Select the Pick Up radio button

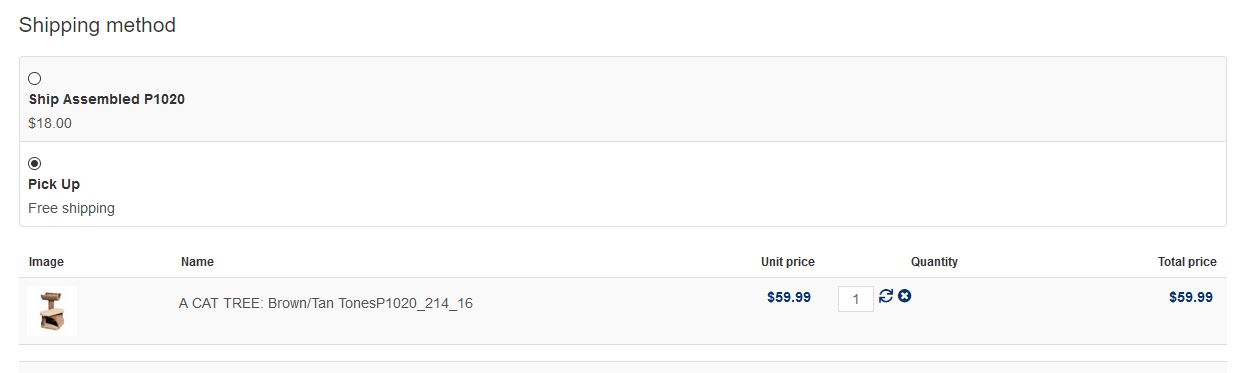point(35,163)
